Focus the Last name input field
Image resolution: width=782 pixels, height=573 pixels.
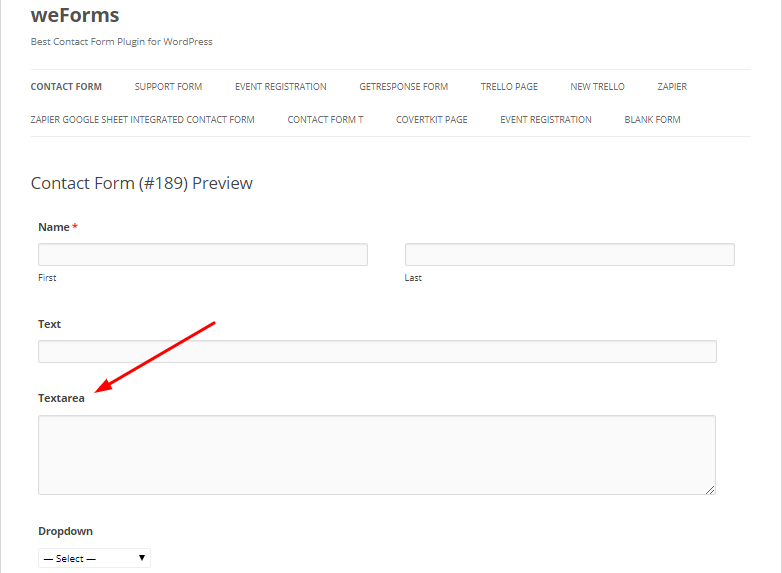(x=570, y=254)
